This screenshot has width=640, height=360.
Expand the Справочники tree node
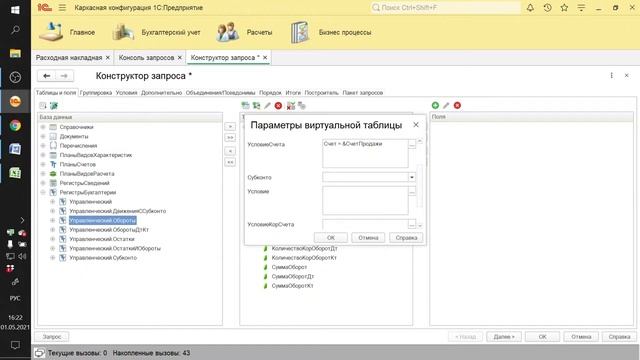click(43, 127)
